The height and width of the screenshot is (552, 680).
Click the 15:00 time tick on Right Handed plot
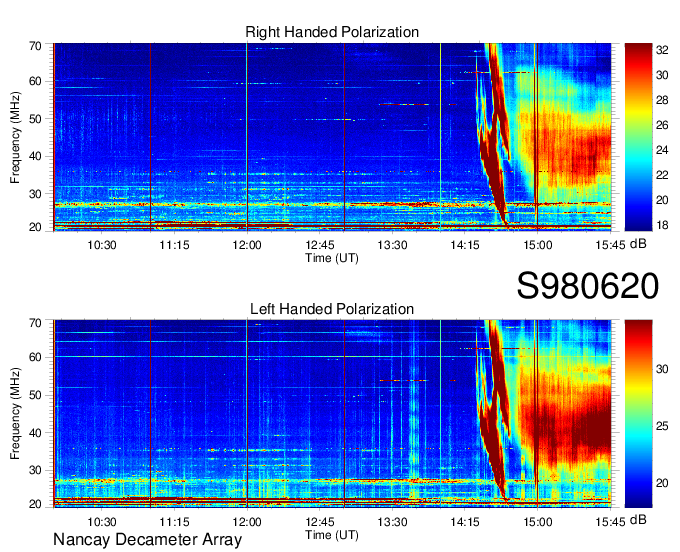point(537,245)
